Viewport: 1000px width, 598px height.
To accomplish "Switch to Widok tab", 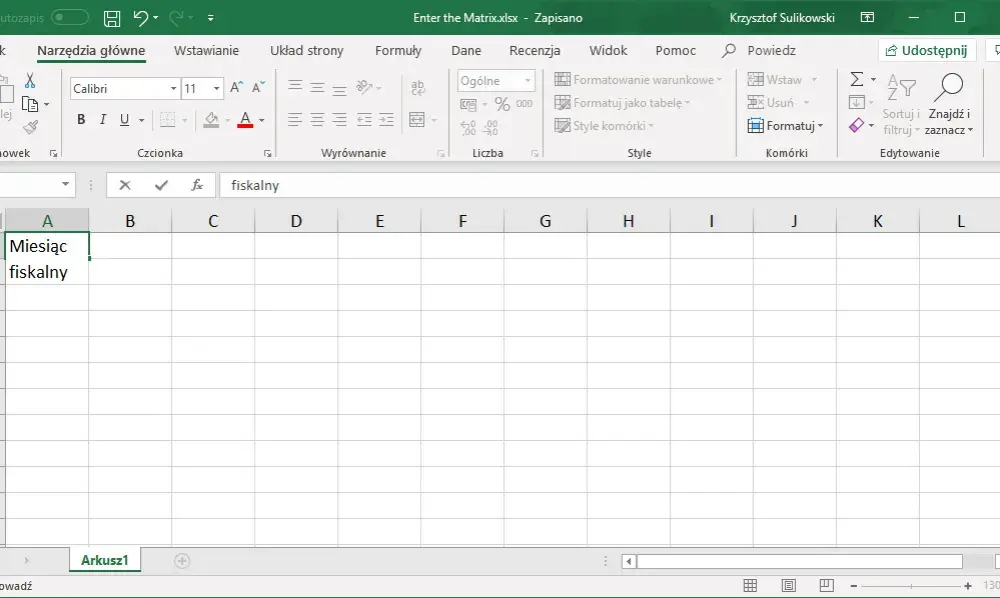I will [x=608, y=50].
